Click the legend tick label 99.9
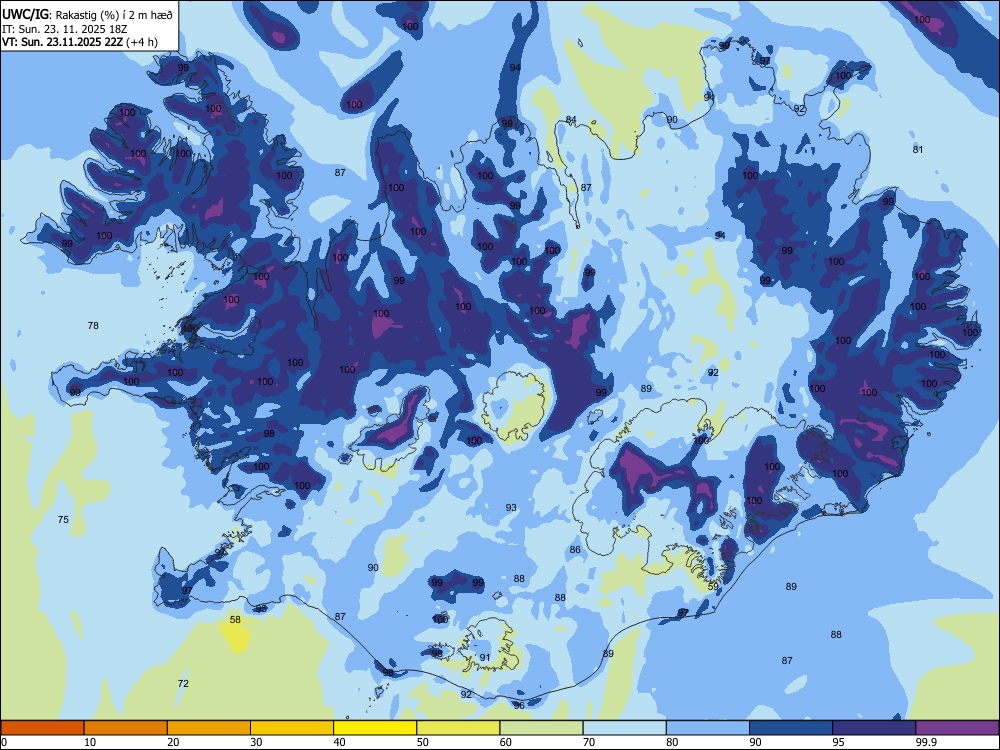 (926, 742)
